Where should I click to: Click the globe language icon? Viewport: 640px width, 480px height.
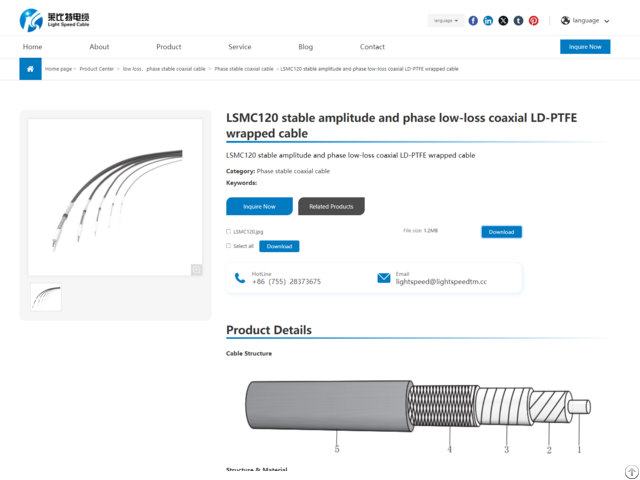click(x=565, y=20)
